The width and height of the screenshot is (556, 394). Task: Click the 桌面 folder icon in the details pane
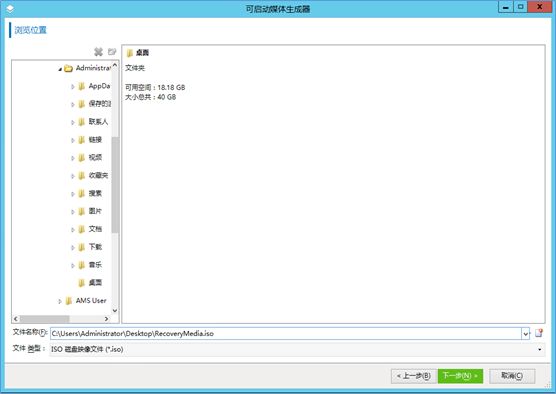[x=130, y=53]
